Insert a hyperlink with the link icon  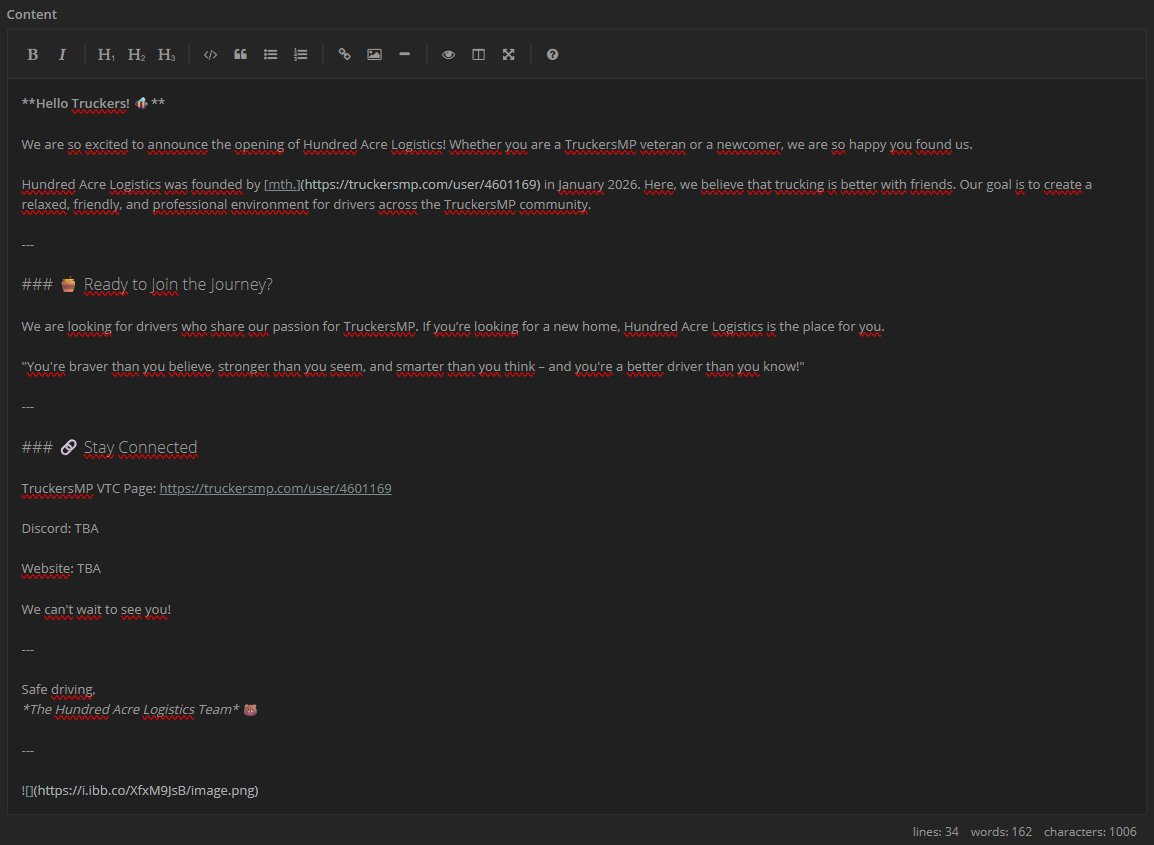344,54
